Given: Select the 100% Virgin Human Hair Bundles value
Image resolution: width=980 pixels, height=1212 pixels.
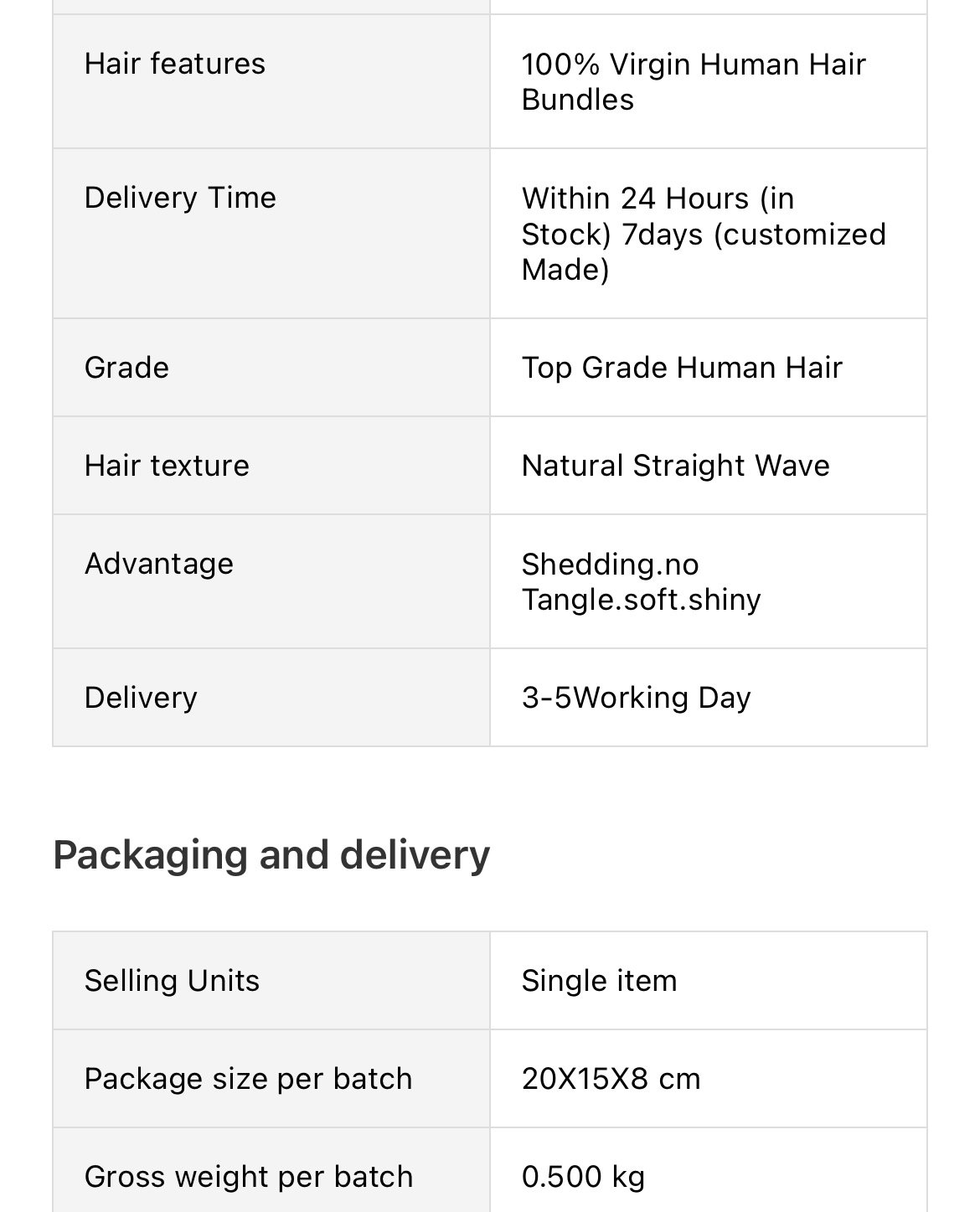Looking at the screenshot, I should [694, 82].
